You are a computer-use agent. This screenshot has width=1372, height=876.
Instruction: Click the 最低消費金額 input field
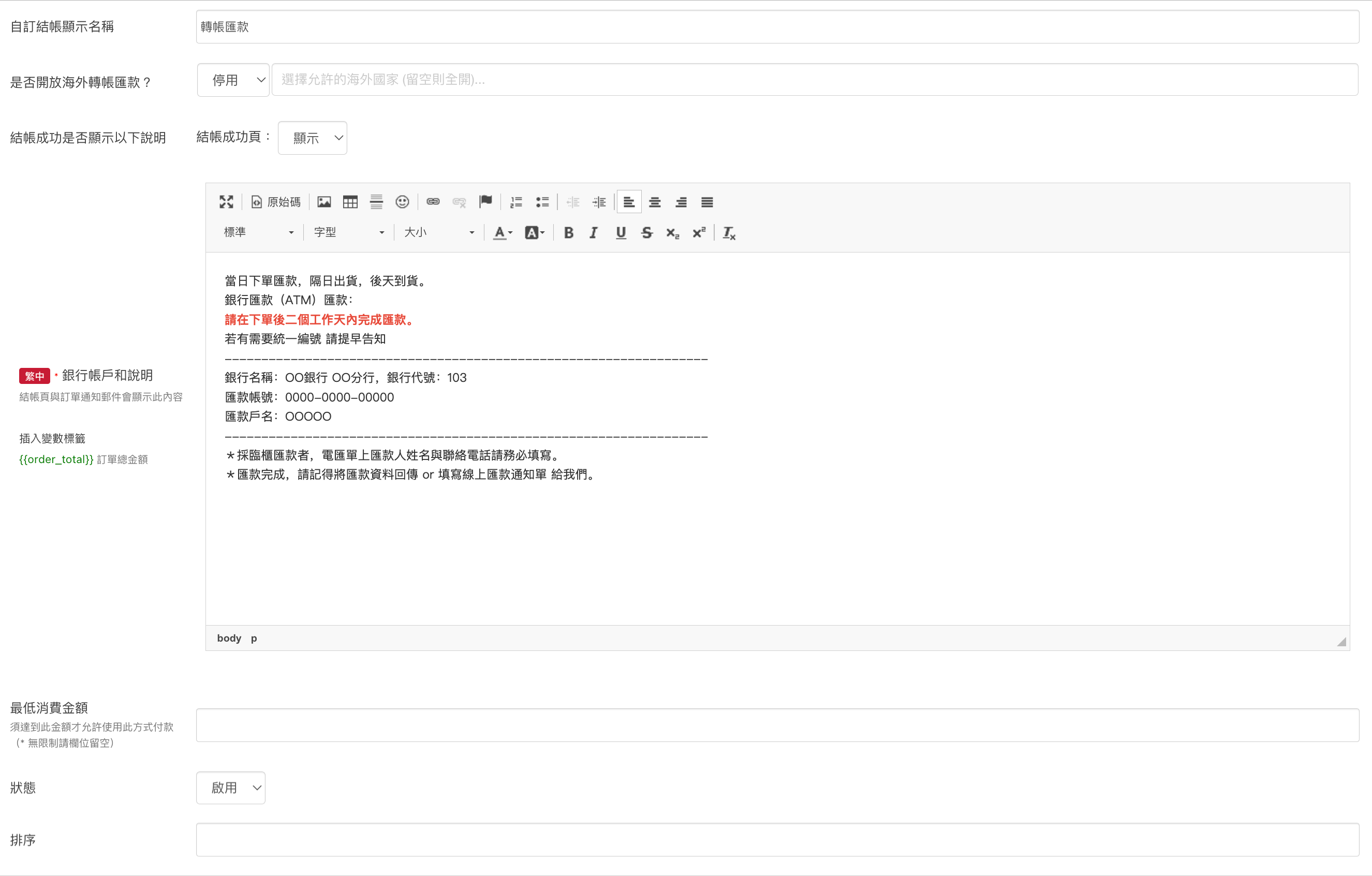pos(777,725)
